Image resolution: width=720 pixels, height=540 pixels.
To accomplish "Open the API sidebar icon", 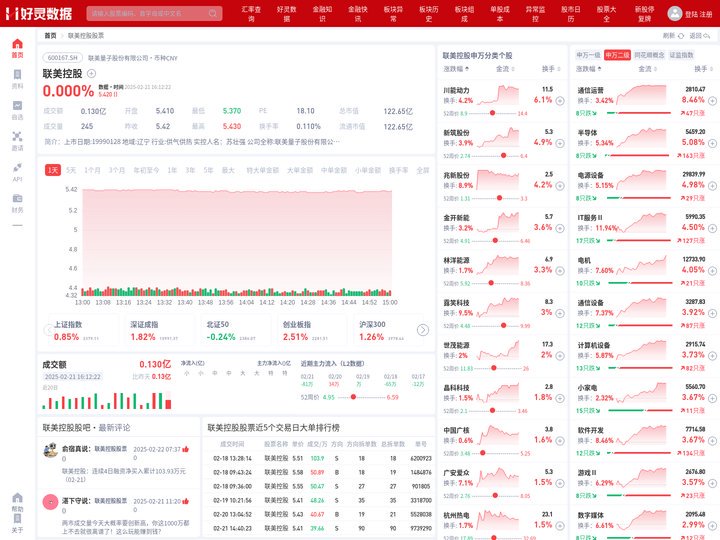I will [17, 172].
